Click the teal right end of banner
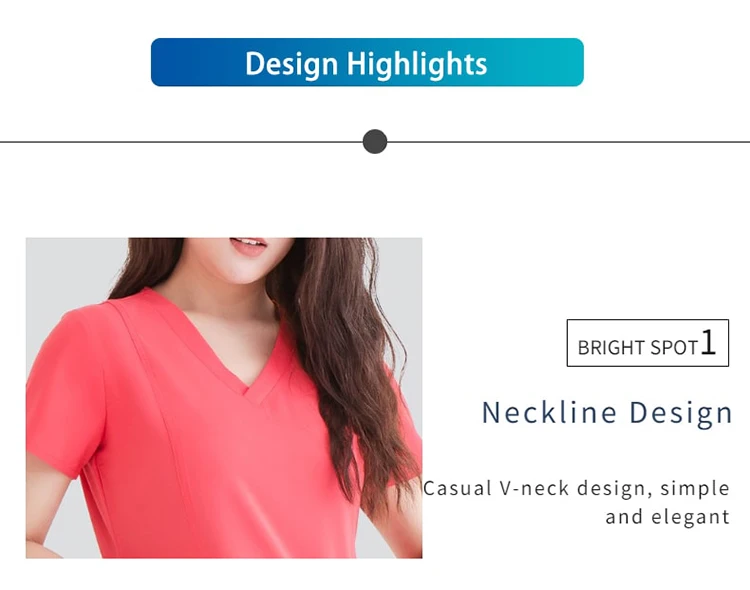The width and height of the screenshot is (750, 590). [560, 62]
